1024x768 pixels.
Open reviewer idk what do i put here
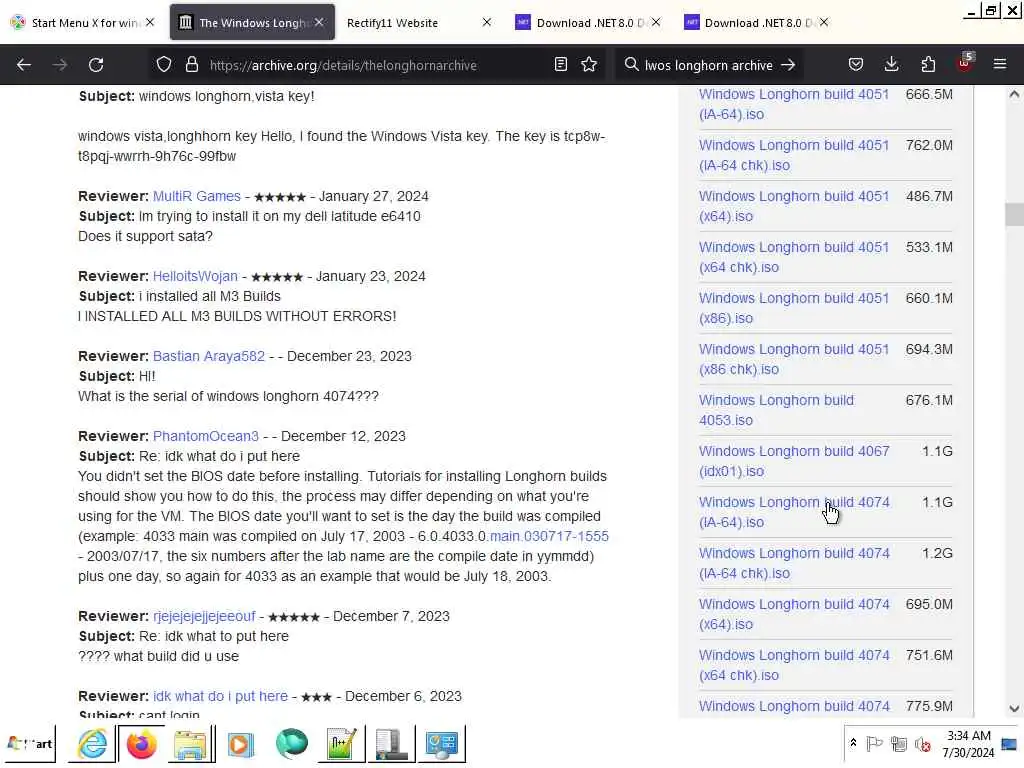[x=220, y=696]
